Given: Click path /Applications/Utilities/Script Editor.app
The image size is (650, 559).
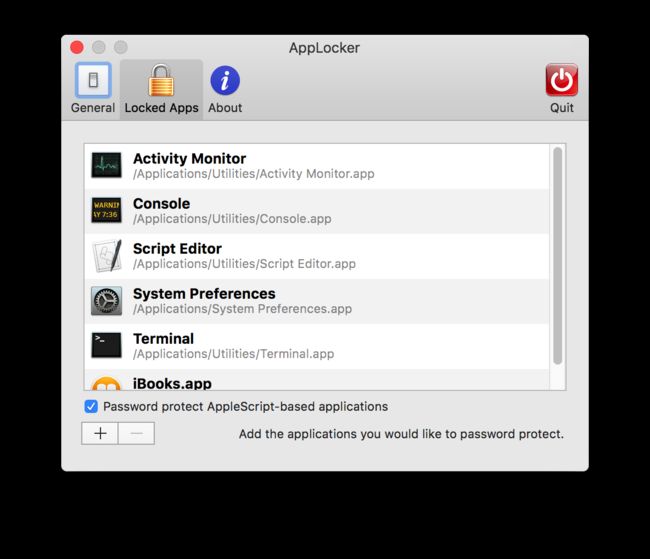Looking at the screenshot, I should [x=245, y=264].
